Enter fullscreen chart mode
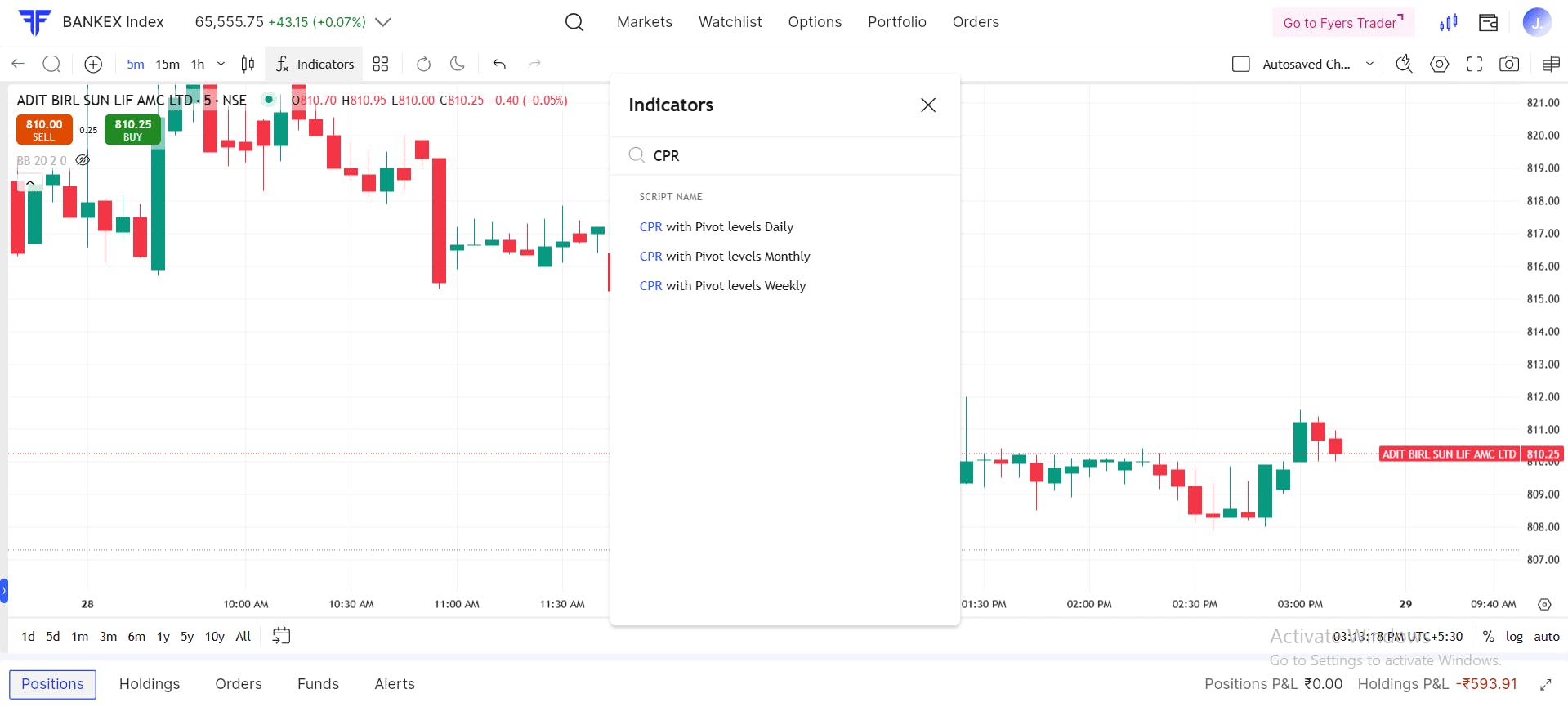 [1474, 64]
